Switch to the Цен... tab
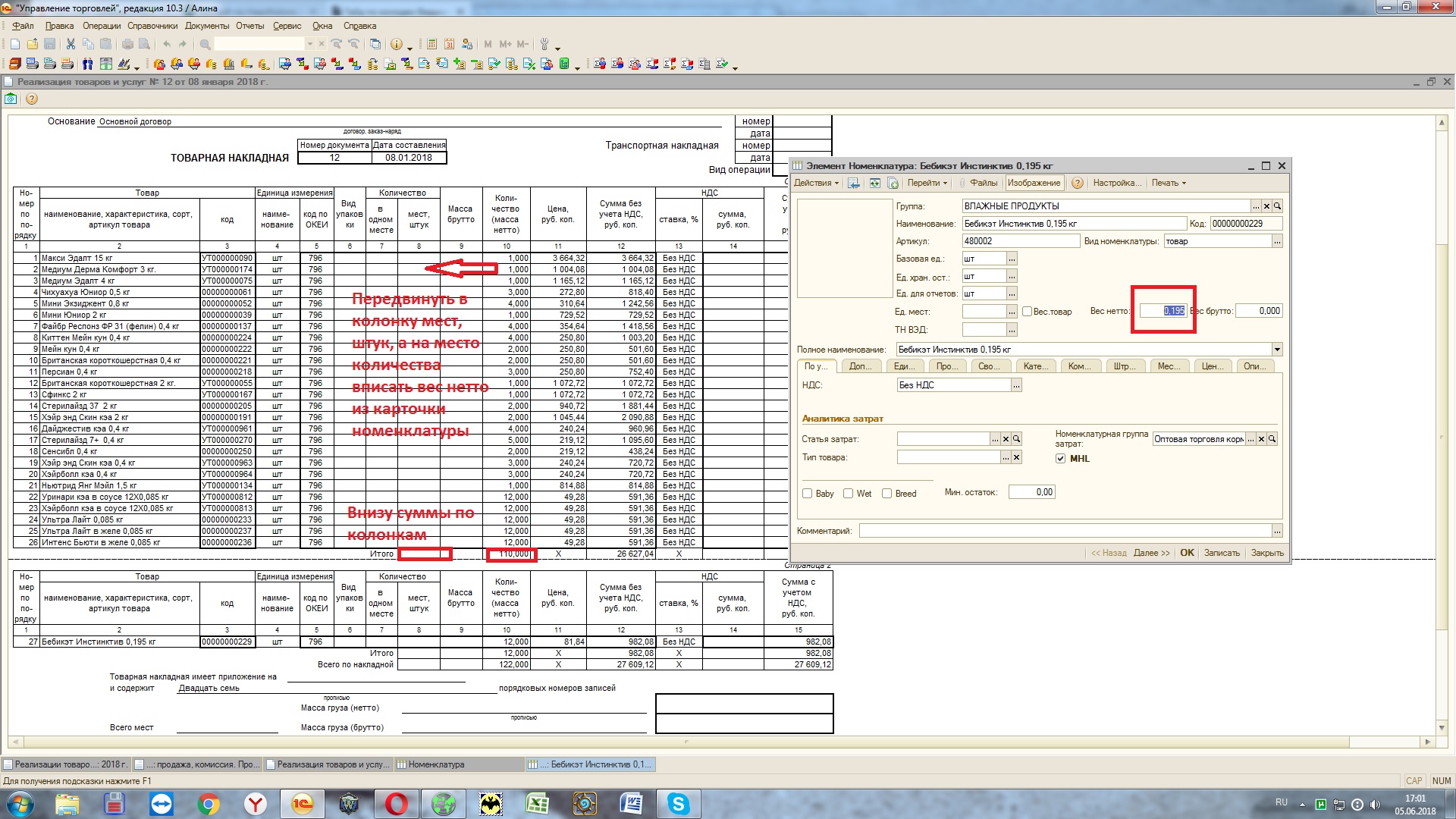Viewport: 1456px width, 819px height. (x=1212, y=366)
